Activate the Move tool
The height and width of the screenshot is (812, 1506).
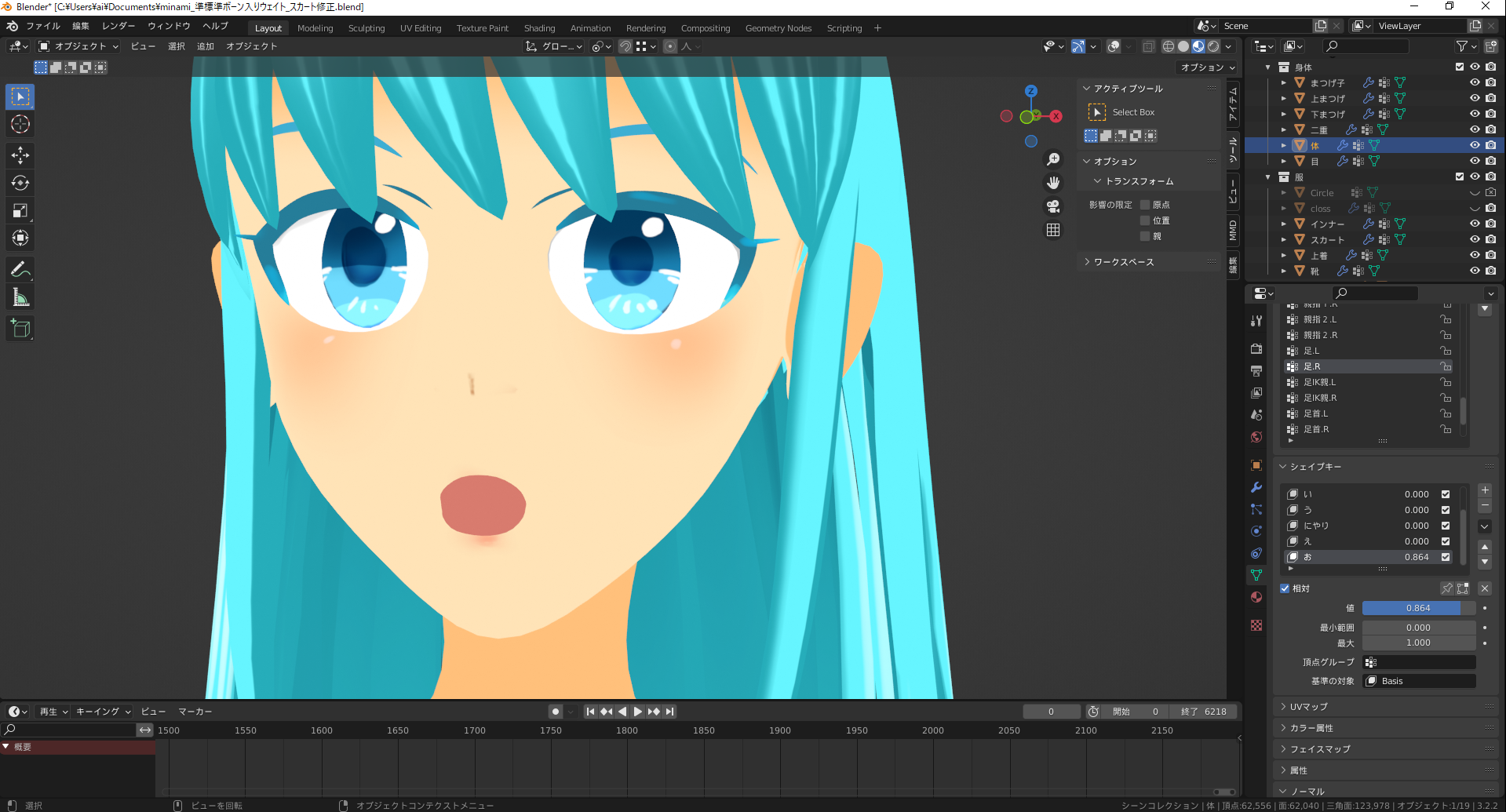(x=20, y=155)
